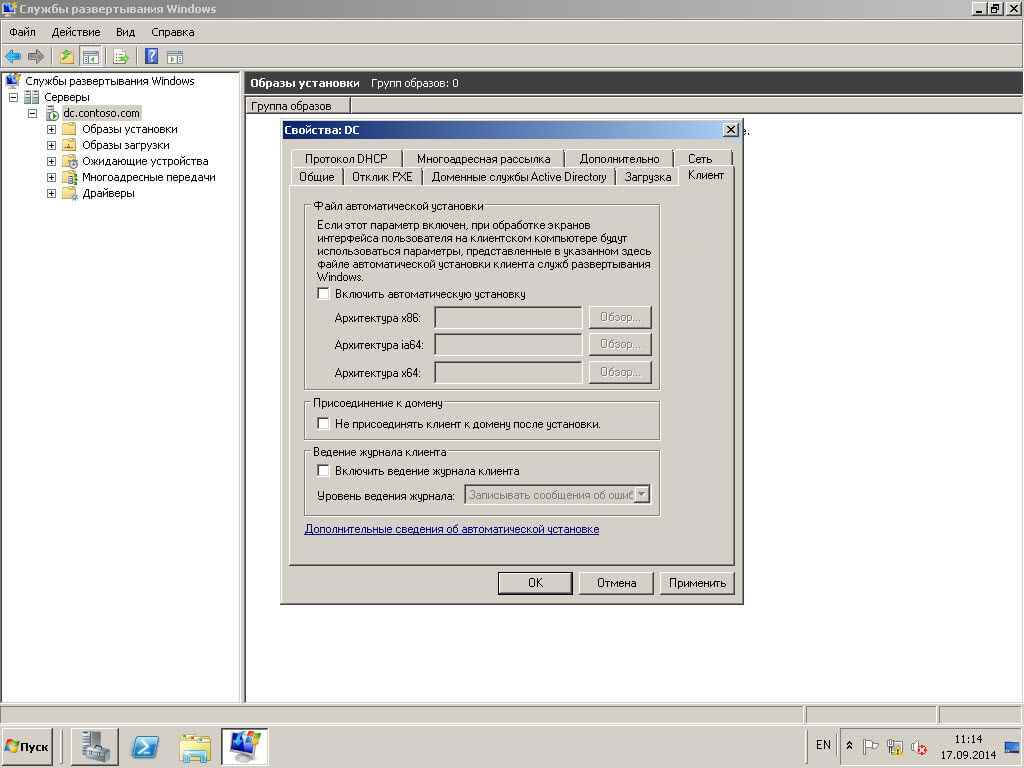Viewport: 1024px width, 768px height.
Task: Open Server Manager from the taskbar
Action: 95,746
